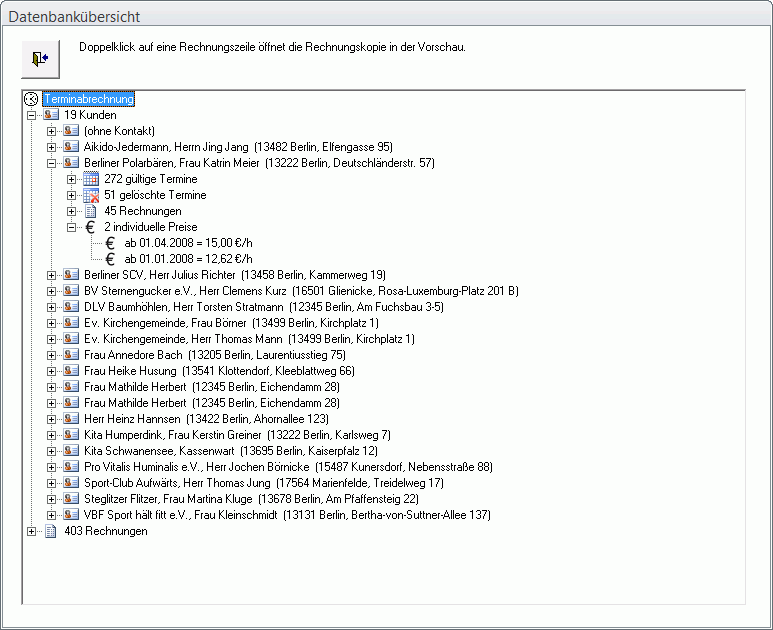Collapse the Berliner Polarbären customer node

(52, 163)
